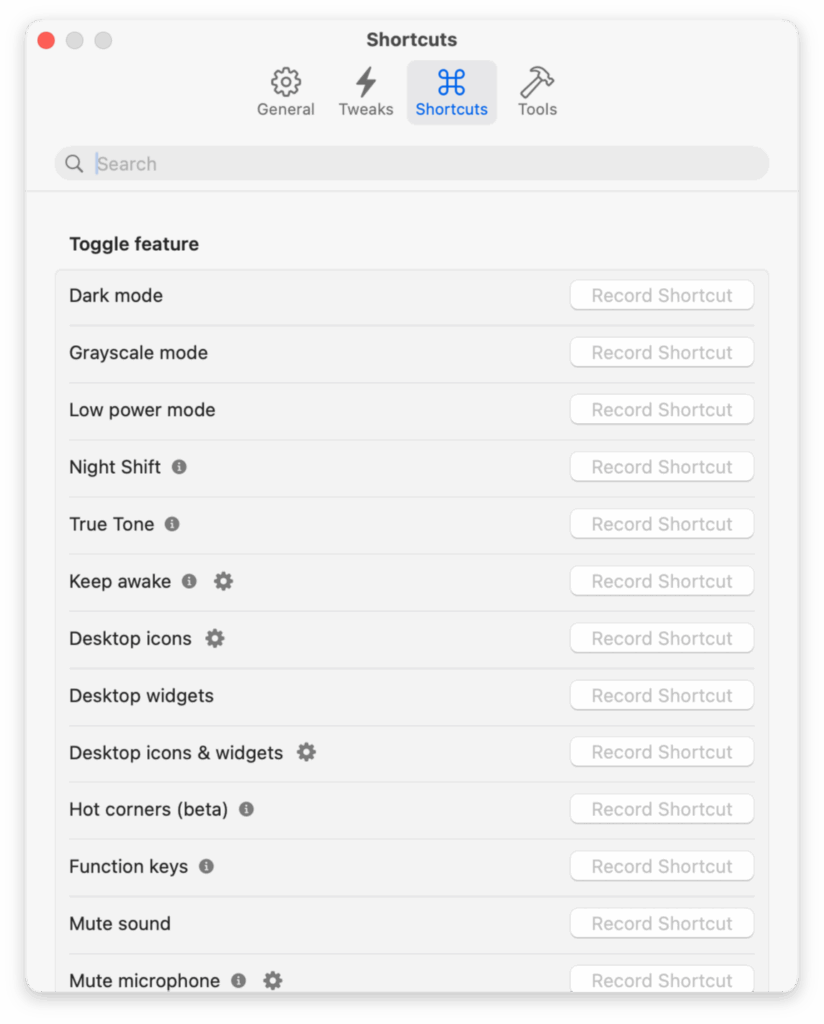The height and width of the screenshot is (1024, 824).
Task: Go to the Tools tab
Action: pos(537,92)
